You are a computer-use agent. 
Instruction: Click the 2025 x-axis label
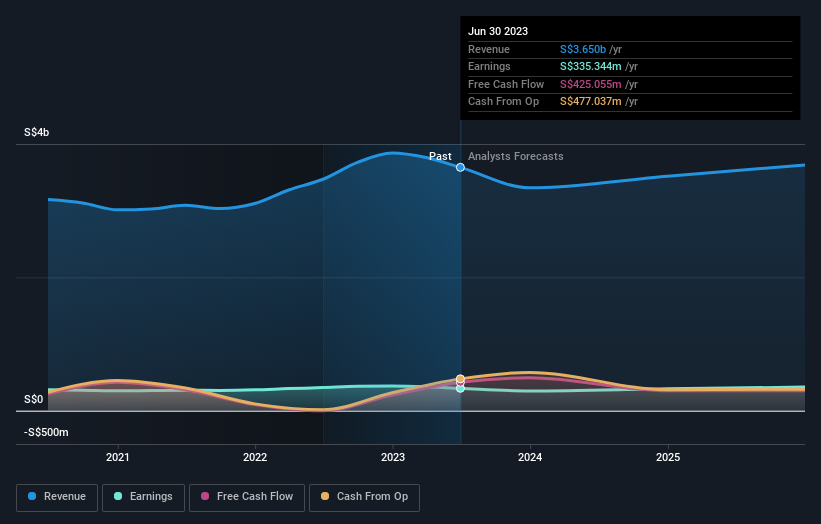click(x=668, y=457)
